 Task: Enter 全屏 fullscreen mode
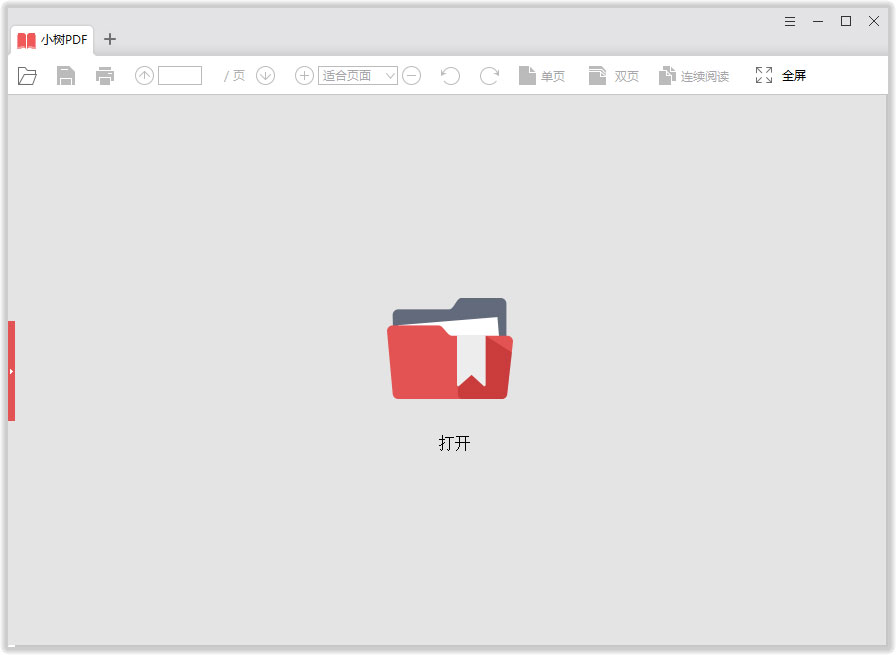(x=780, y=75)
